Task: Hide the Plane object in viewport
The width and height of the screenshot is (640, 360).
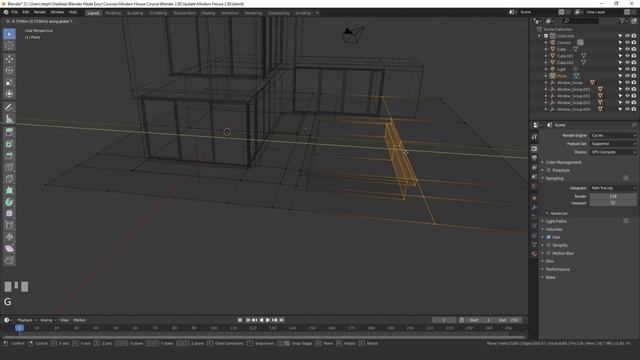Action: coord(627,76)
